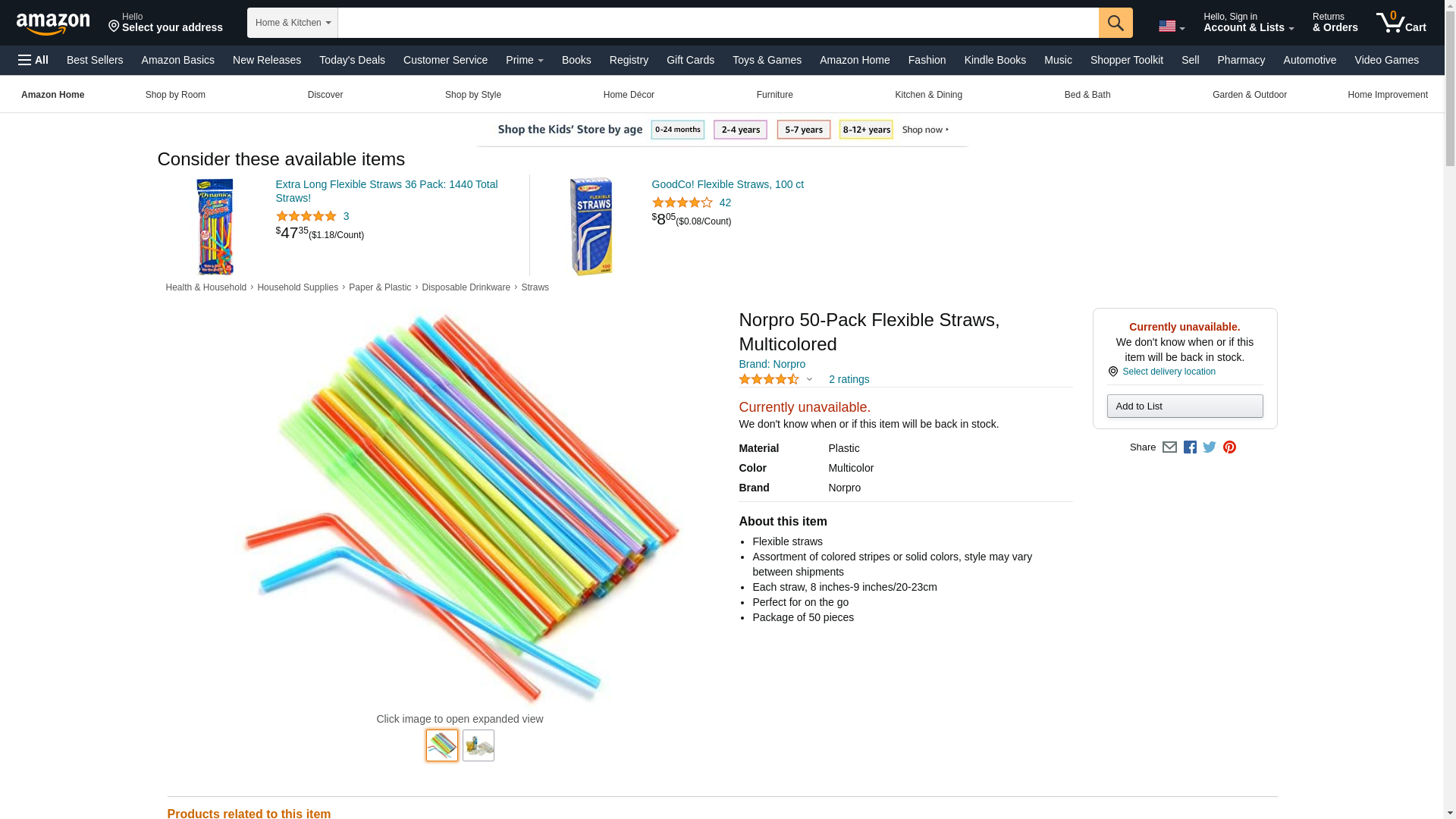Viewport: 1456px width, 819px height.
Task: Open the shopping cart icon
Action: coord(1401,23)
